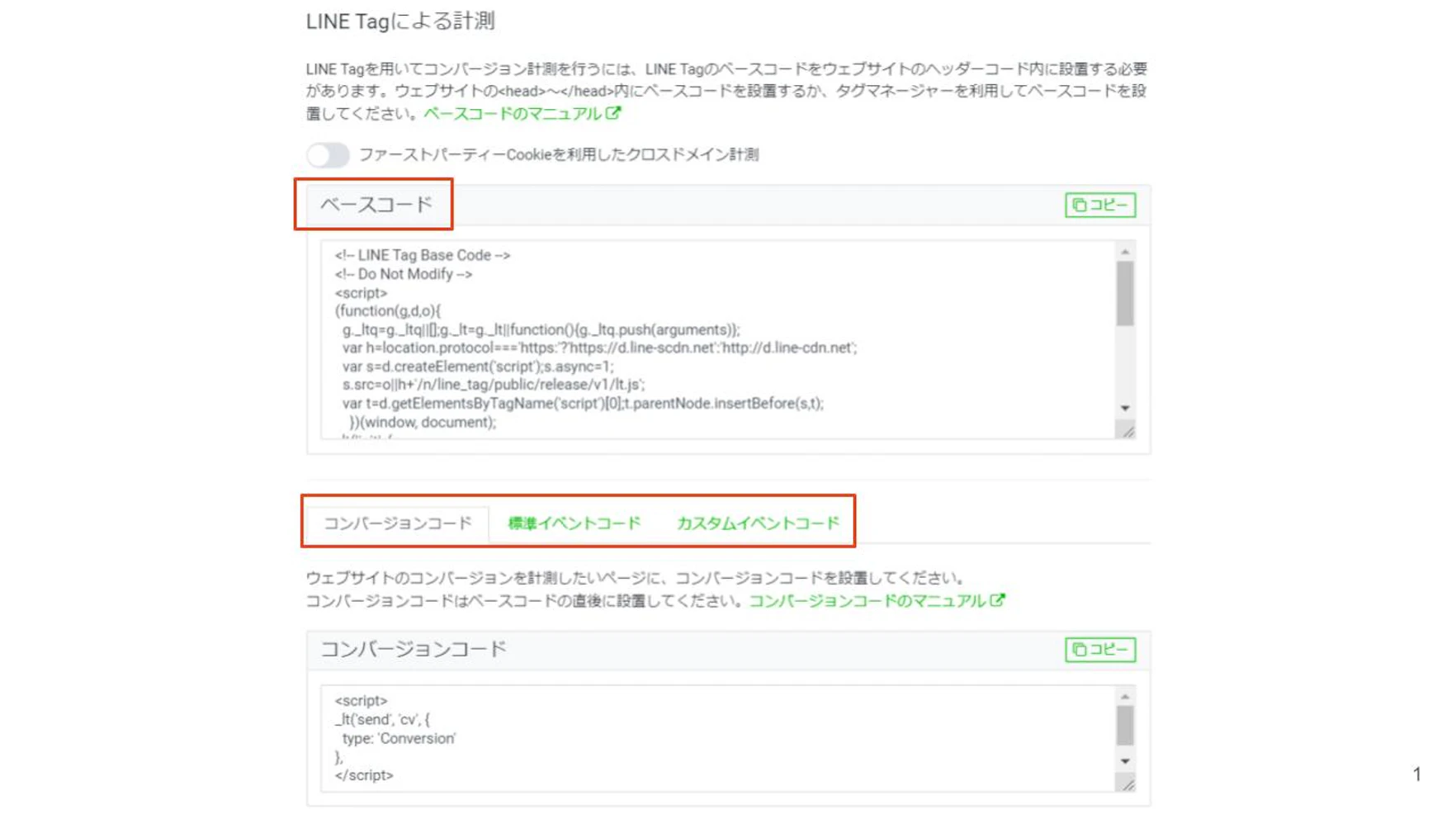The image size is (1456, 819).
Task: Click scroll-down arrow in conversion code box
Action: tap(1125, 761)
